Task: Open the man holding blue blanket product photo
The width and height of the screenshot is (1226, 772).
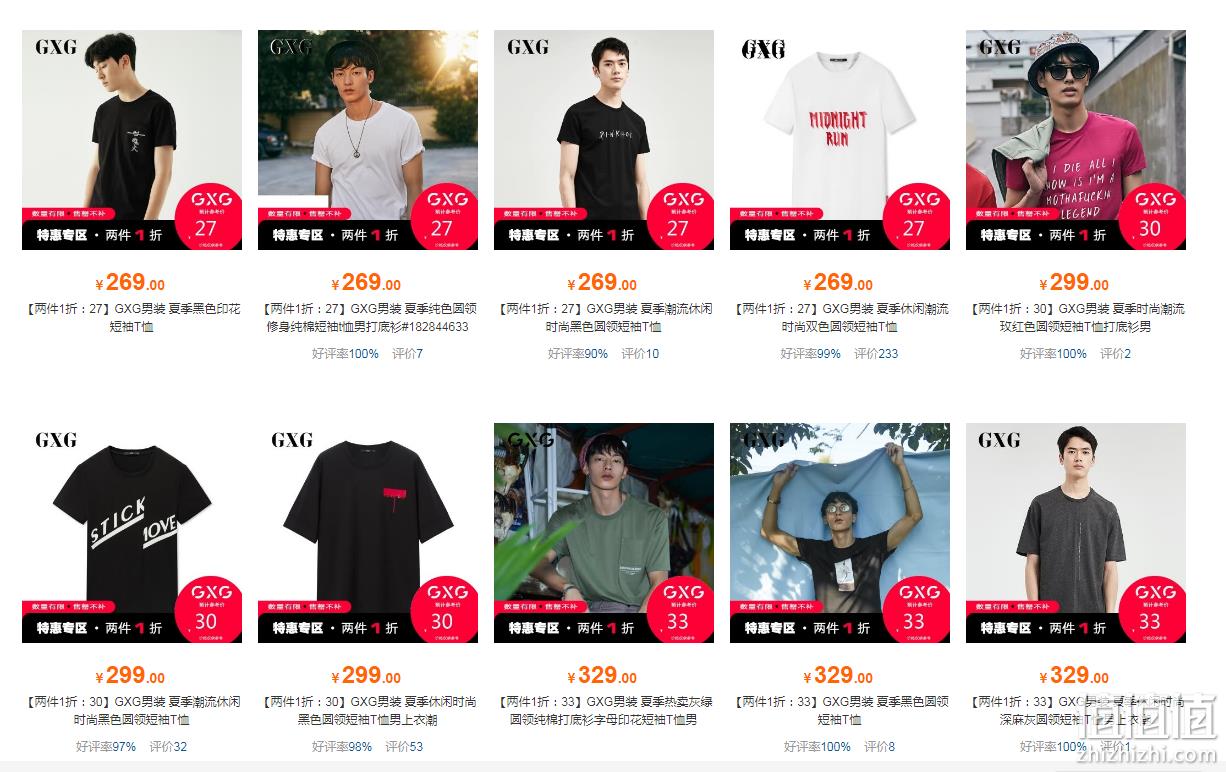Action: point(840,533)
